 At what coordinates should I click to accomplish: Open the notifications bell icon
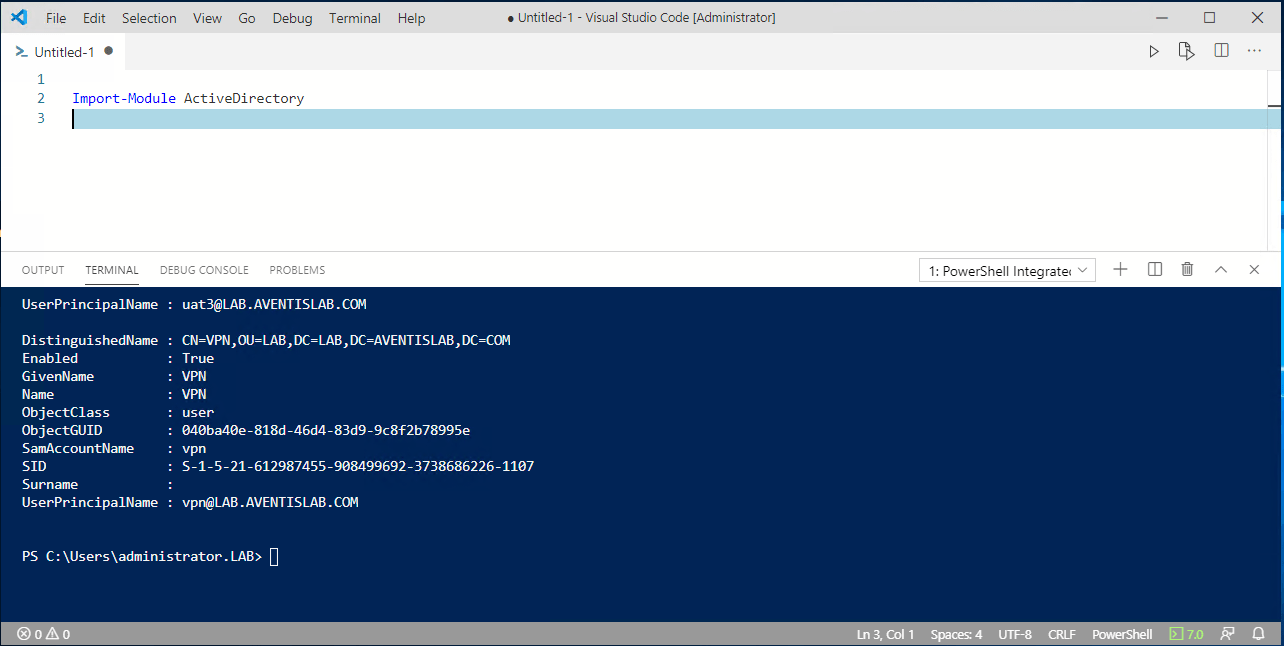1258,633
